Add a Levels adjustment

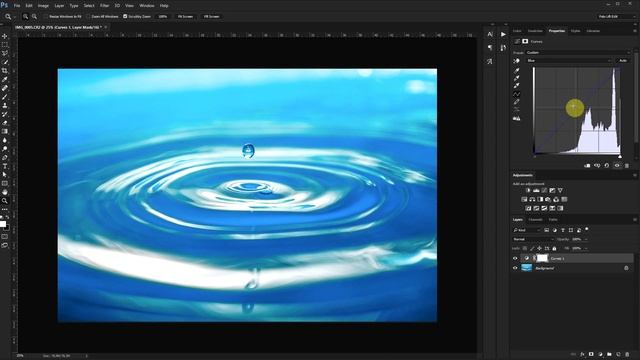(536, 191)
